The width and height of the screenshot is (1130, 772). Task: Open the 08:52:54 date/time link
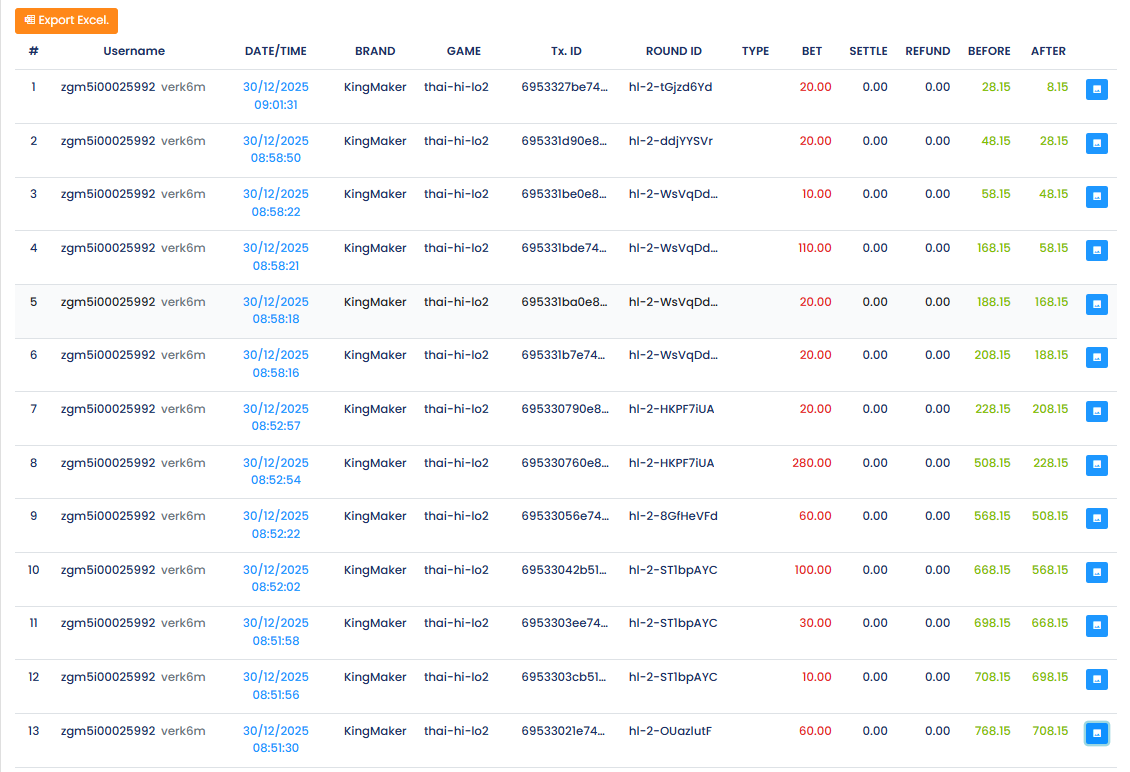(x=275, y=471)
